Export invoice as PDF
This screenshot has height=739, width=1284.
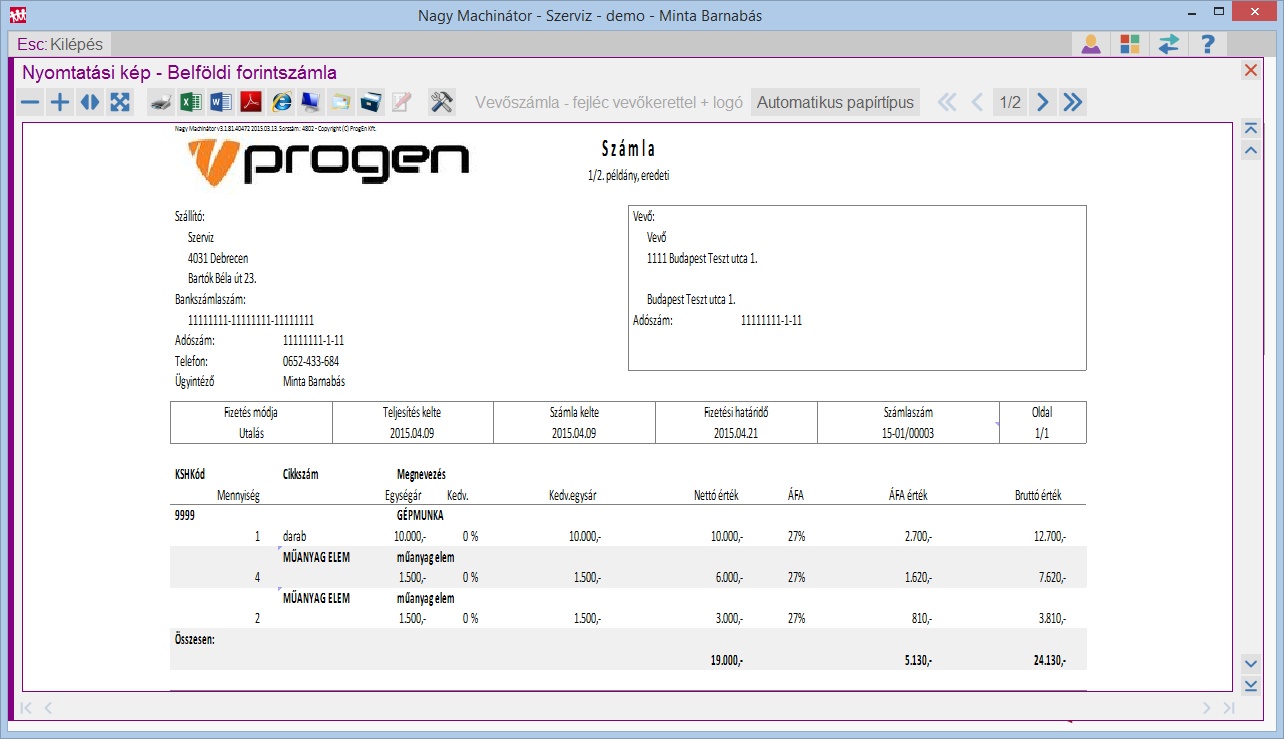250,102
